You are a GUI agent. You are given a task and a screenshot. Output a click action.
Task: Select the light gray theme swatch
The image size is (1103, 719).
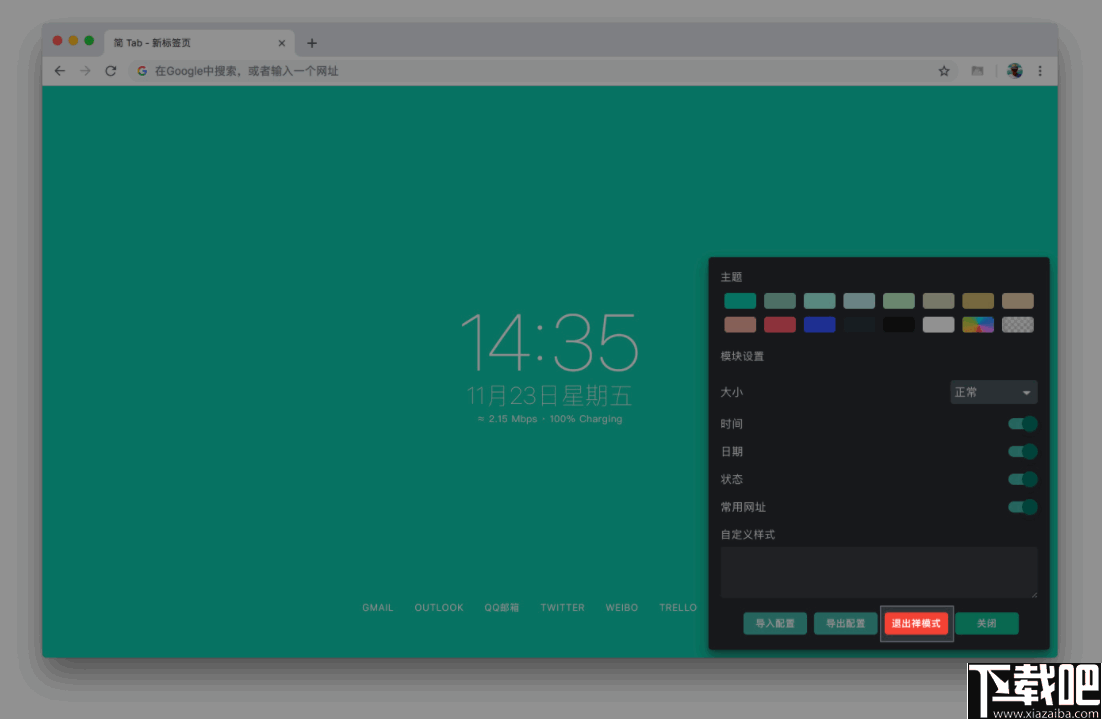point(938,324)
